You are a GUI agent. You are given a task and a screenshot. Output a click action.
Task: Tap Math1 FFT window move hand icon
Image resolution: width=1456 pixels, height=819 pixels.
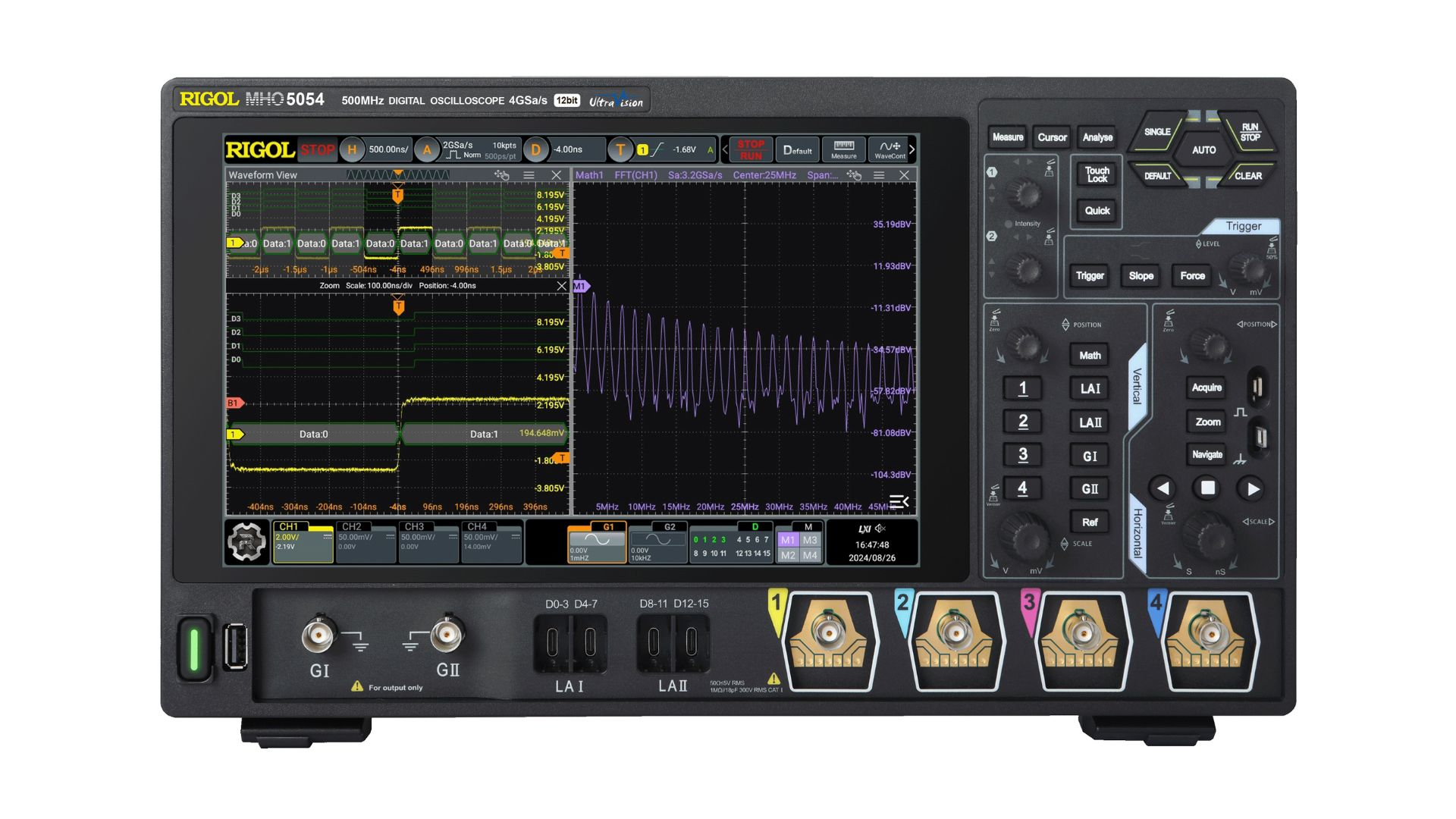pos(854,175)
